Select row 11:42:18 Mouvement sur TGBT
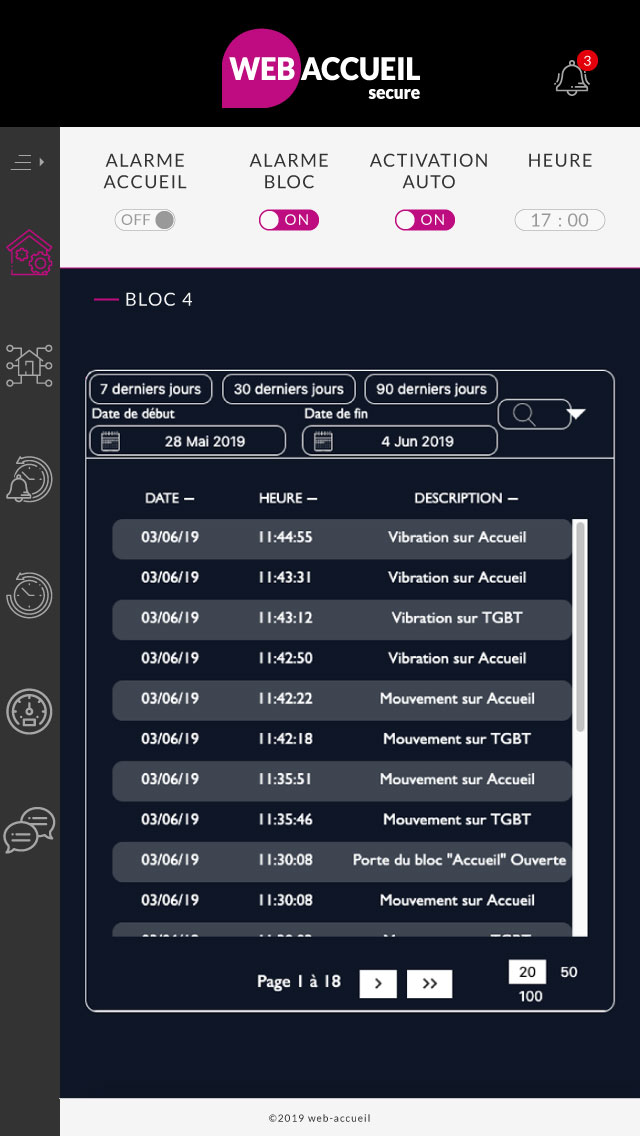 pyautogui.click(x=342, y=739)
